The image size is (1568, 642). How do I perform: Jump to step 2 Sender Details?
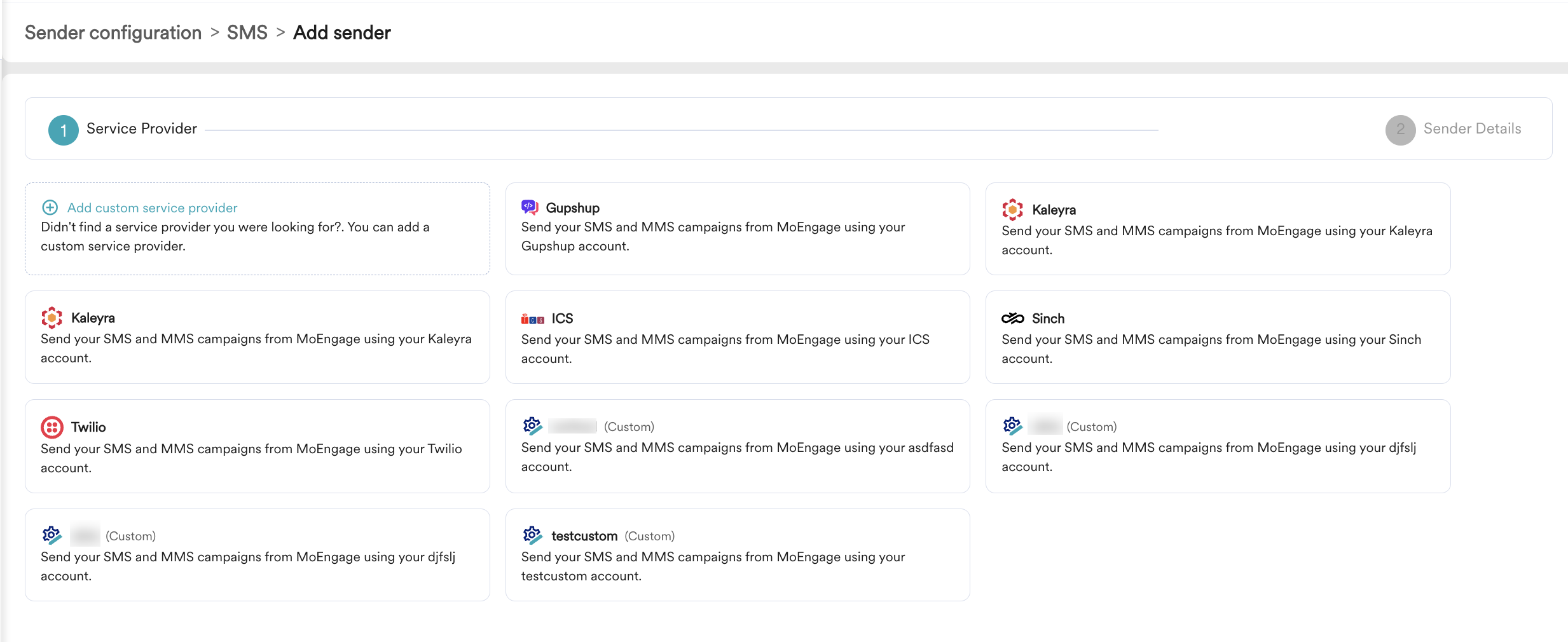[1400, 130]
